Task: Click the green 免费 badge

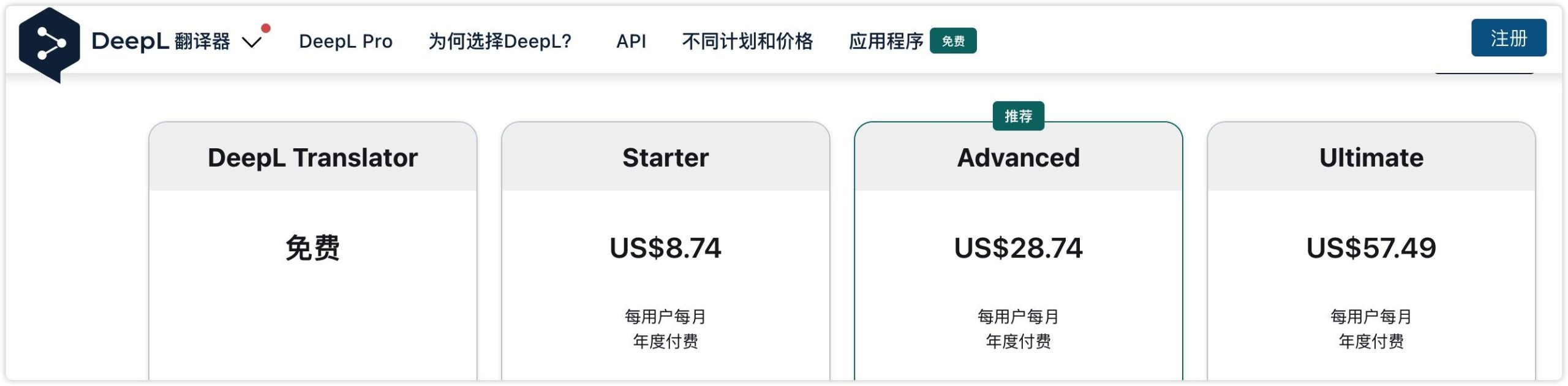Action: 953,41
